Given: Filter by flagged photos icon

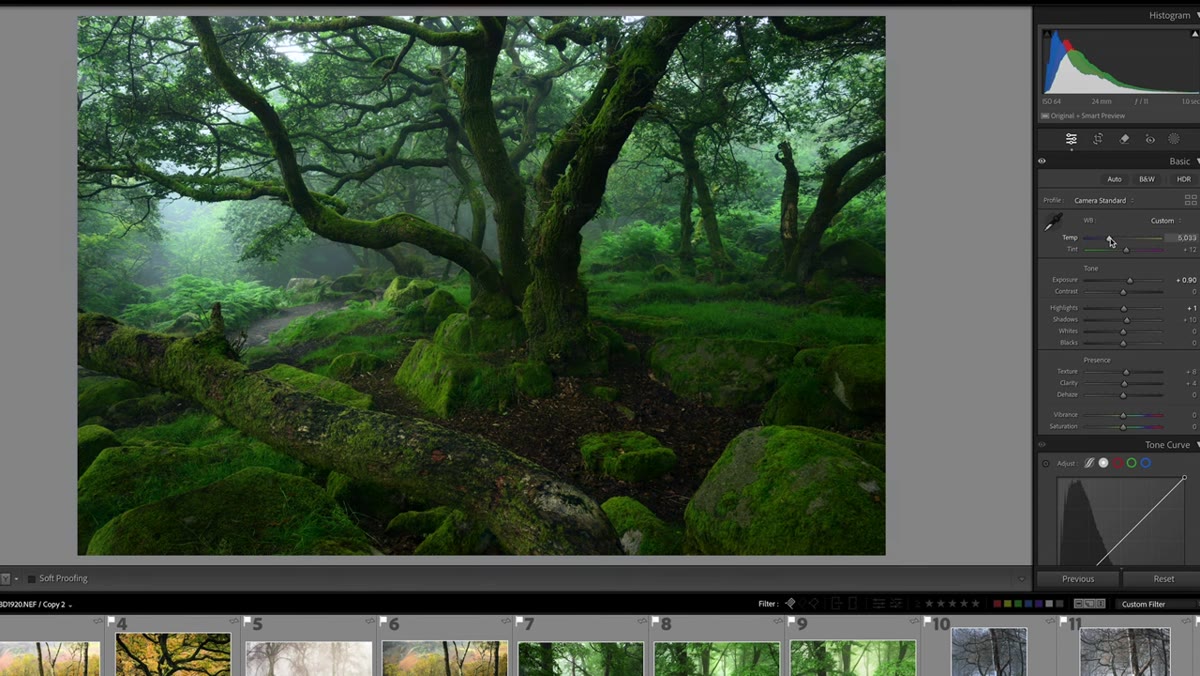Looking at the screenshot, I should [790, 603].
